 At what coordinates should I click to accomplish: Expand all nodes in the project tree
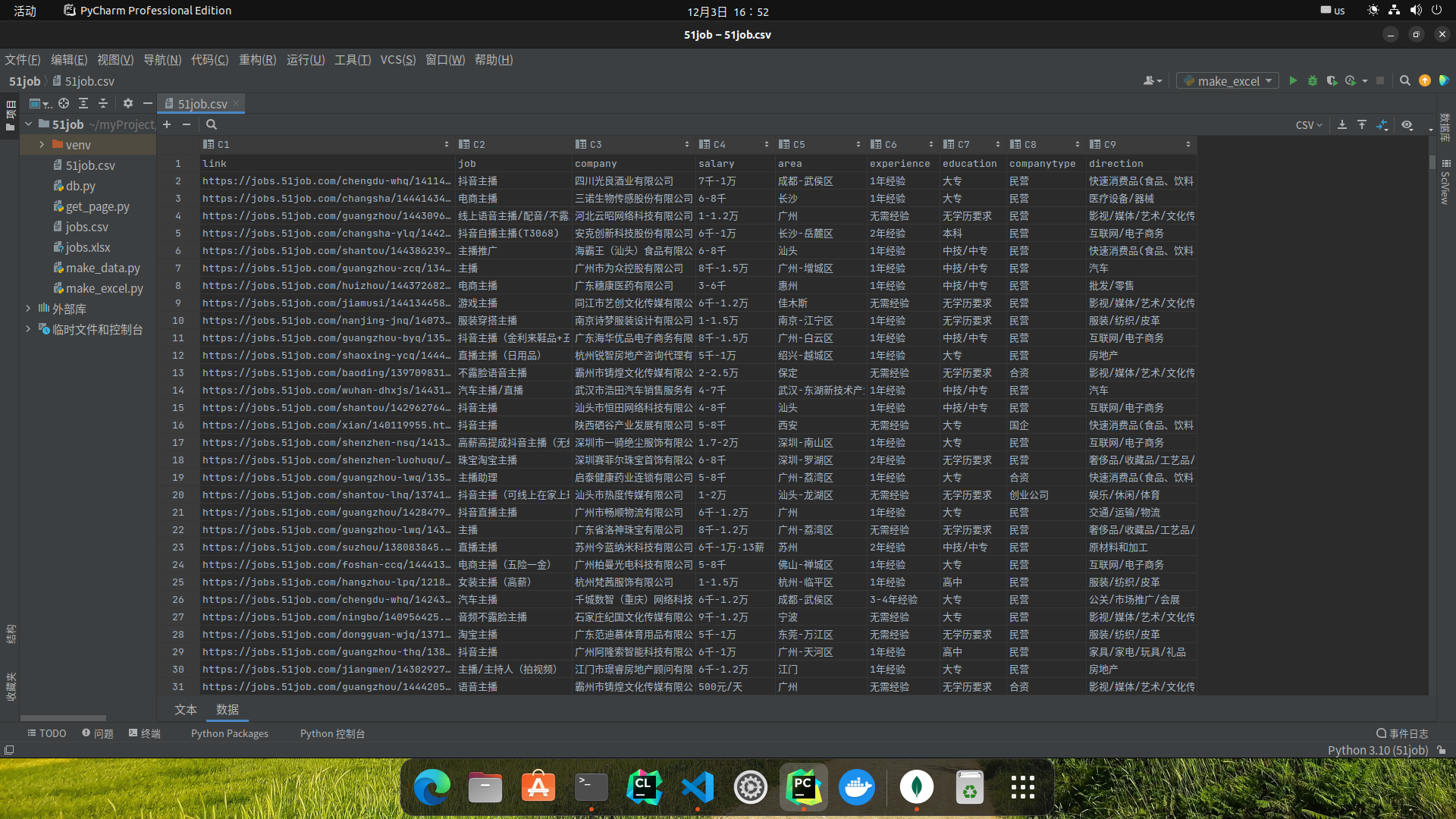[x=83, y=103]
